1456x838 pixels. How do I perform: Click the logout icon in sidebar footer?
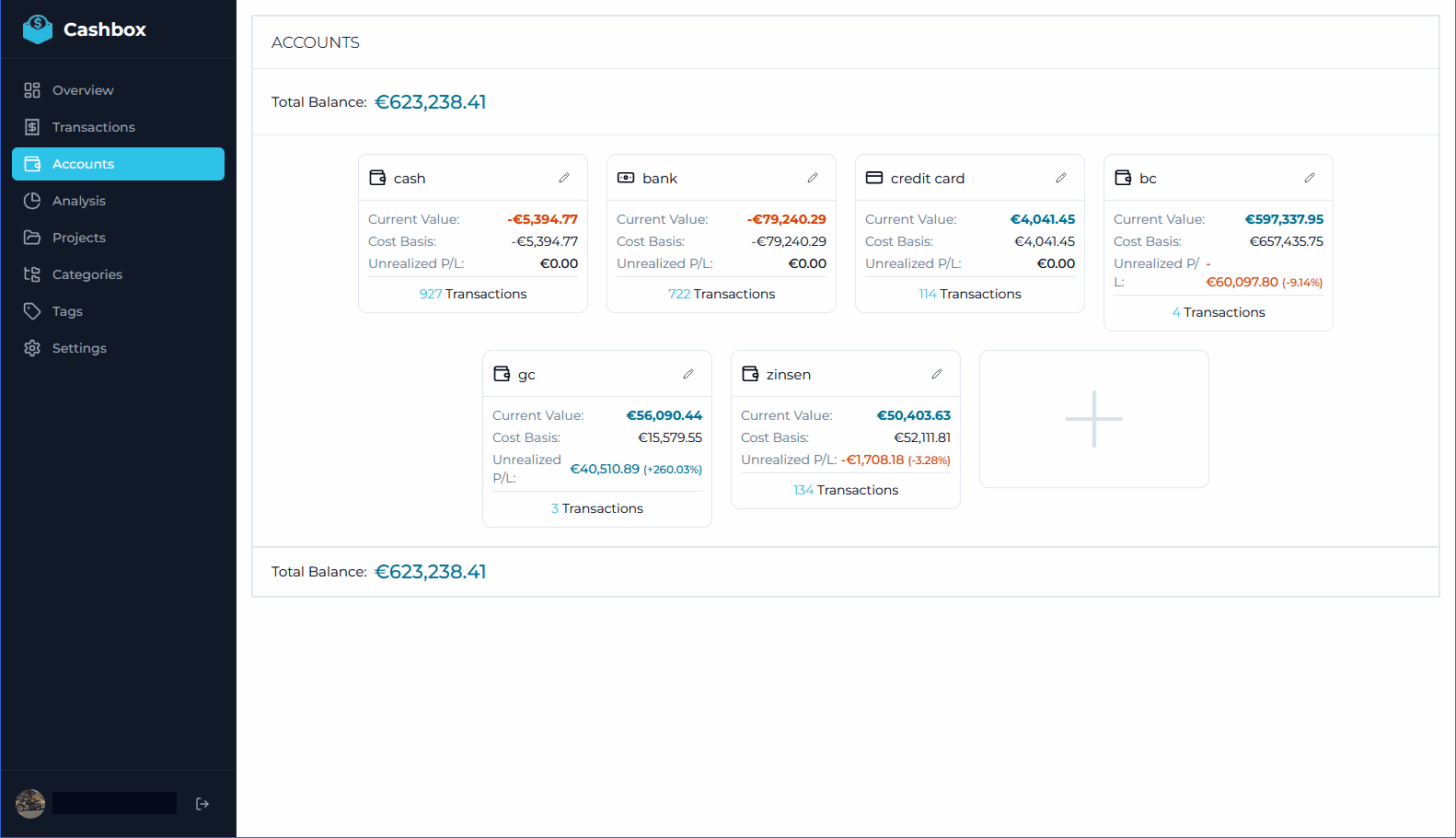202,804
